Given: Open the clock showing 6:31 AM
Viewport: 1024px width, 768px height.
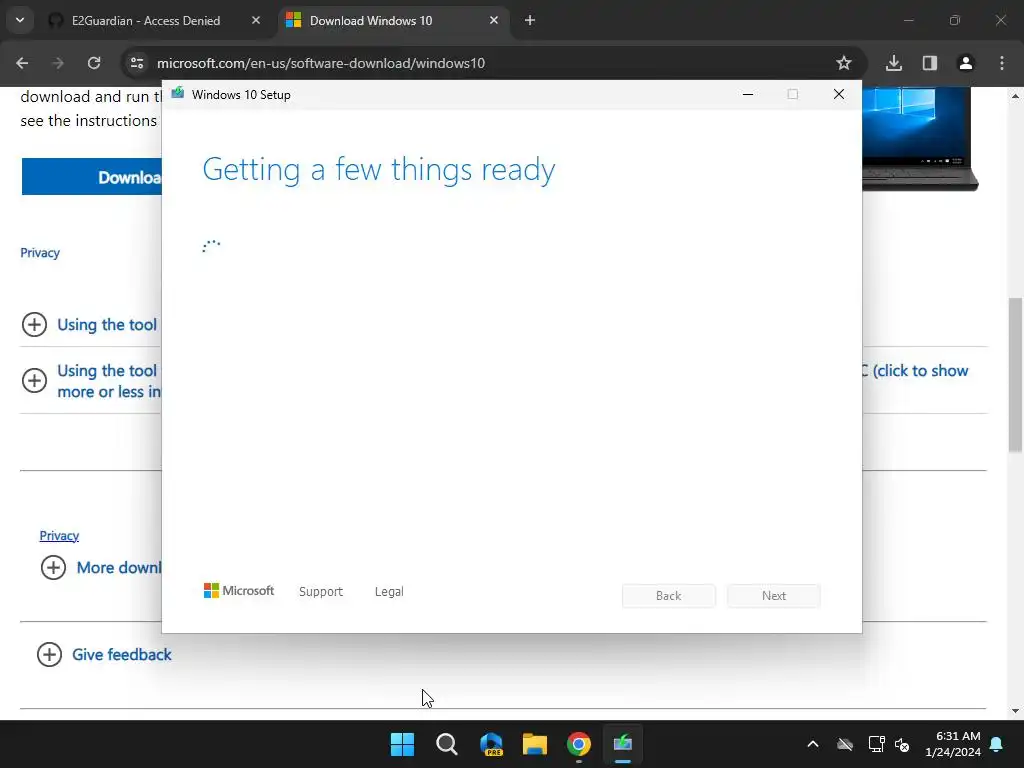Looking at the screenshot, I should pos(953,744).
